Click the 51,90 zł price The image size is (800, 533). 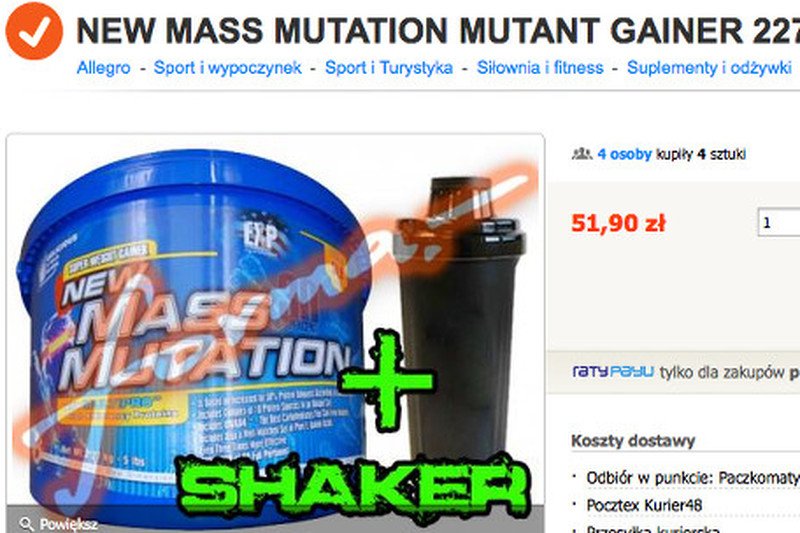(x=618, y=223)
